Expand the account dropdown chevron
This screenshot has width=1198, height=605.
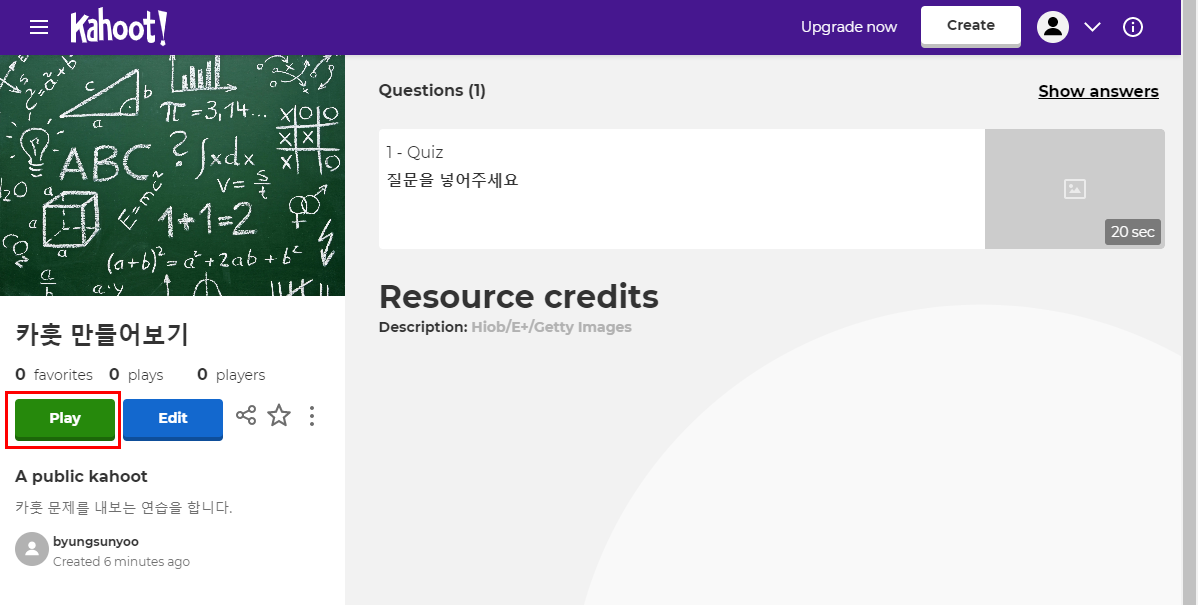click(x=1093, y=28)
